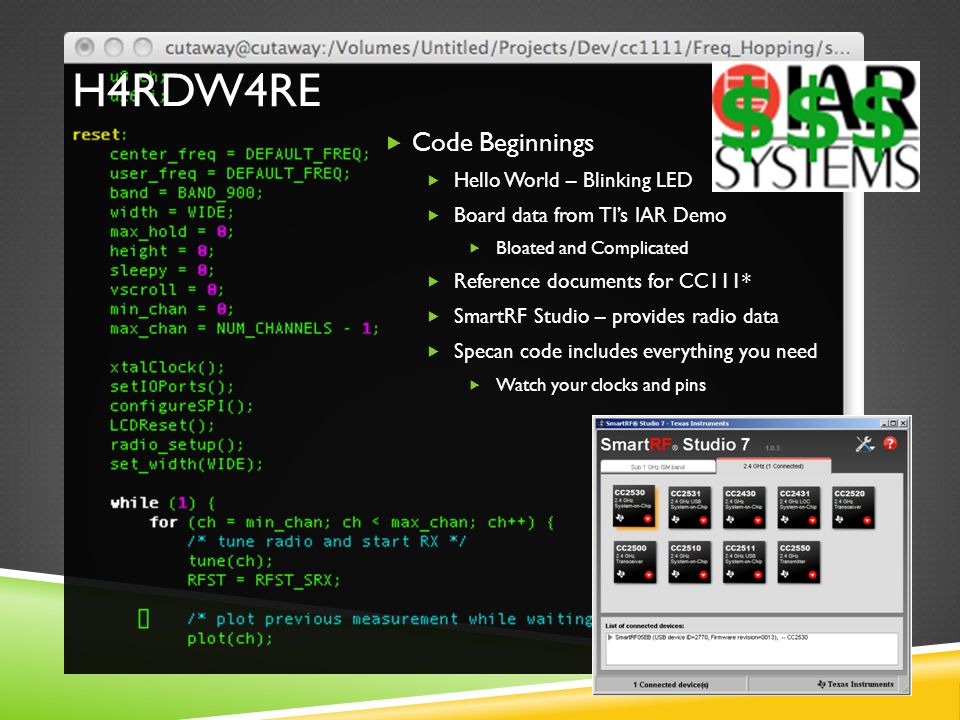Click the SmartRF Studio version number label
960x720 pixels.
[x=772, y=448]
